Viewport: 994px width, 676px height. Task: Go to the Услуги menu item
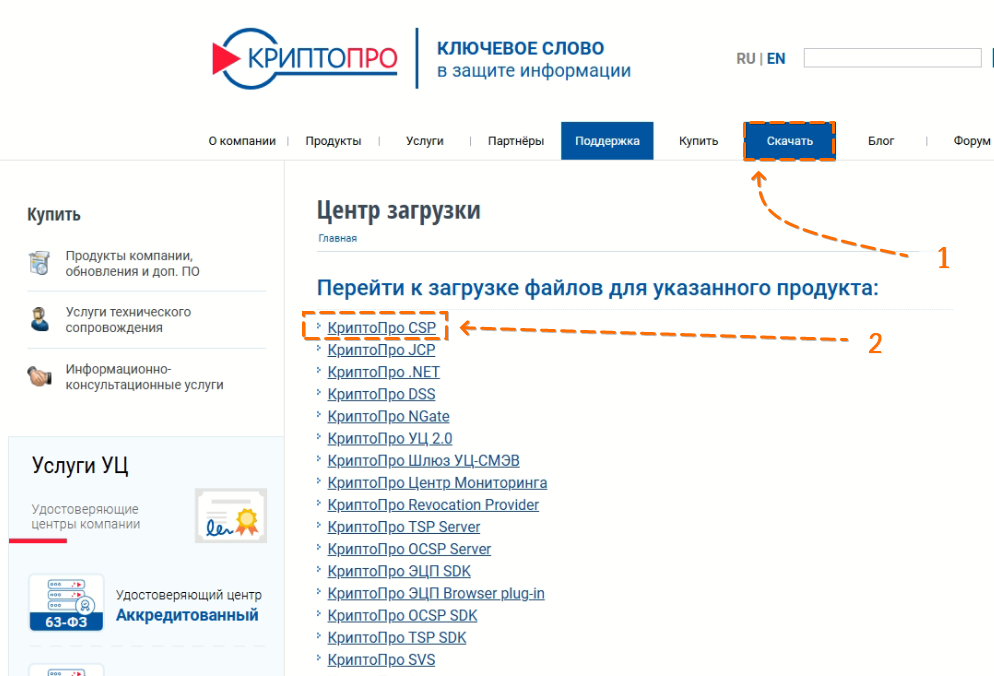[x=425, y=141]
